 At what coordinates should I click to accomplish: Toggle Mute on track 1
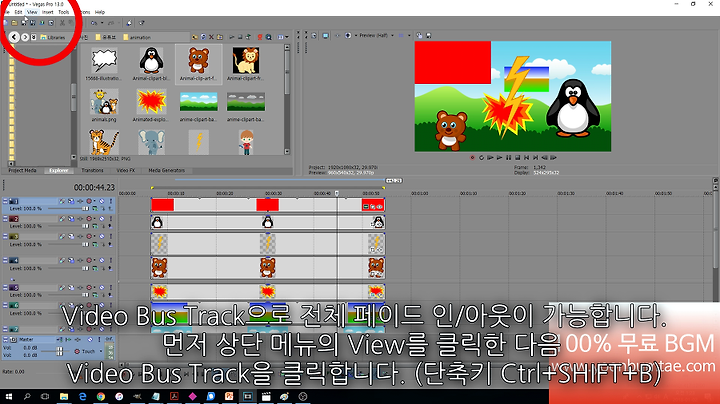point(102,201)
